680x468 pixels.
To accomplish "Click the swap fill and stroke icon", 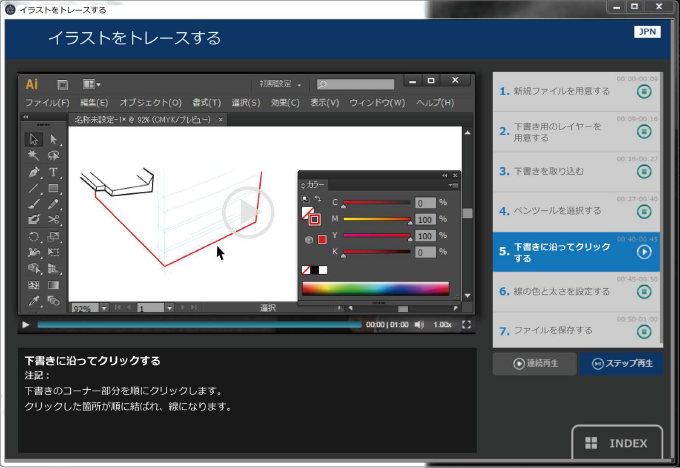I will point(318,199).
